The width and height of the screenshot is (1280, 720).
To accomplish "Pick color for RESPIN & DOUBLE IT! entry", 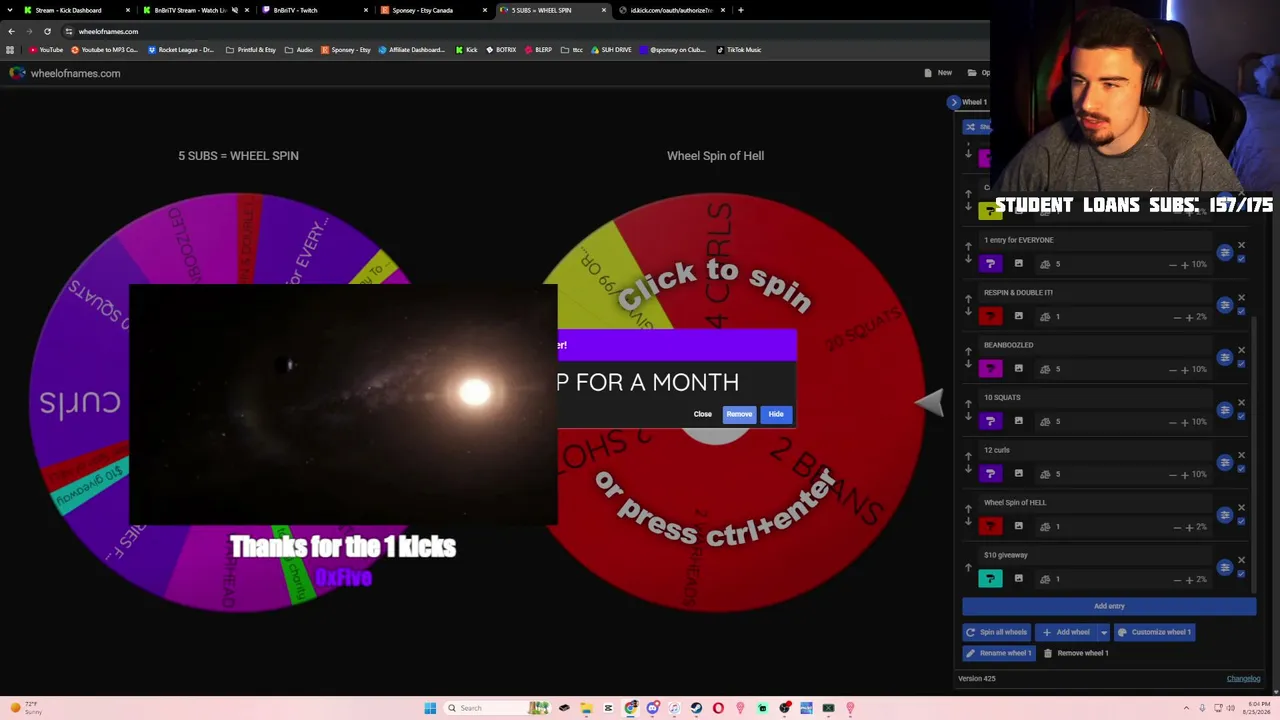I will (x=990, y=316).
